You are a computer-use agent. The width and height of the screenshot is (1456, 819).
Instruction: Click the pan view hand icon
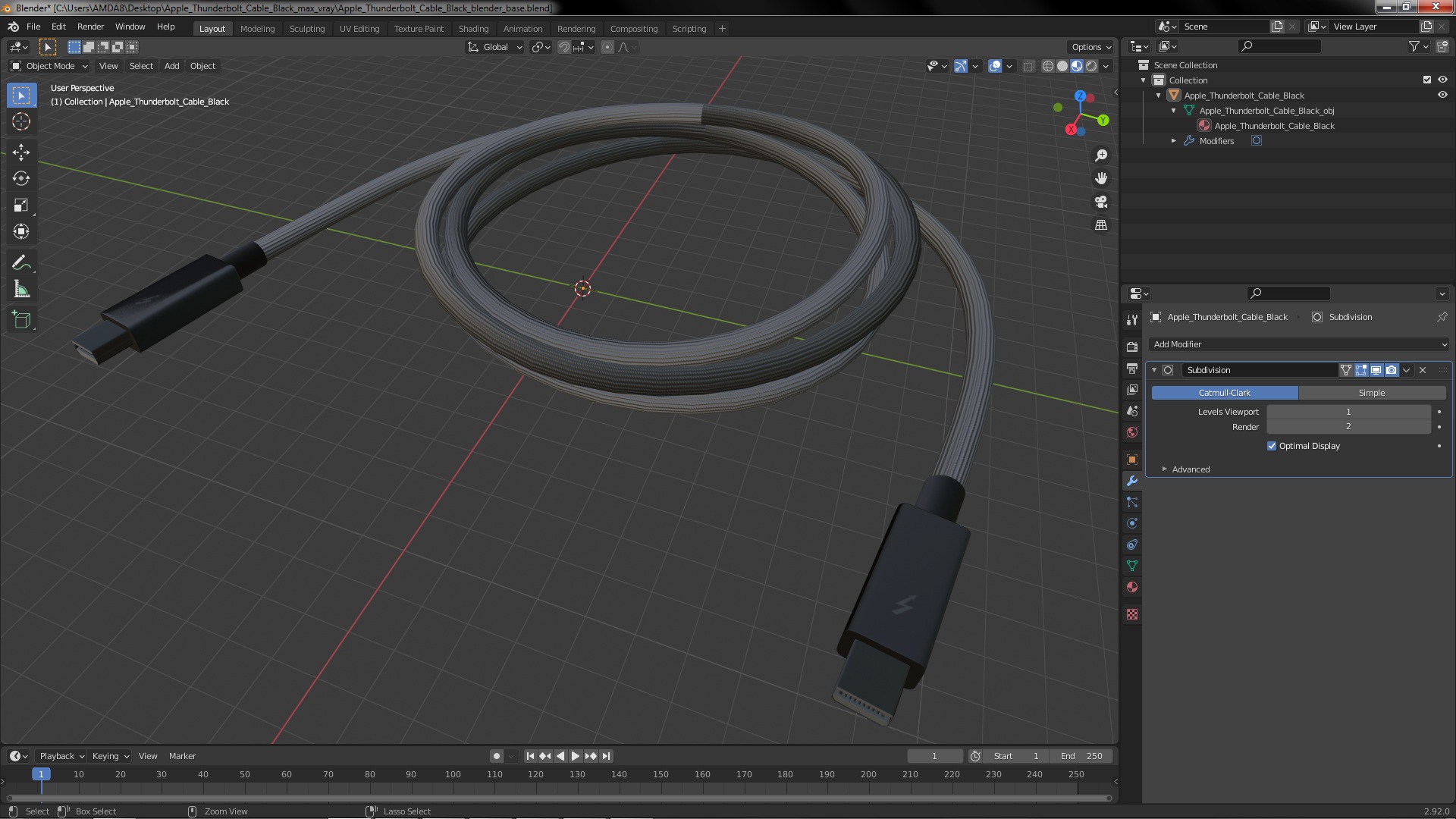tap(1101, 178)
